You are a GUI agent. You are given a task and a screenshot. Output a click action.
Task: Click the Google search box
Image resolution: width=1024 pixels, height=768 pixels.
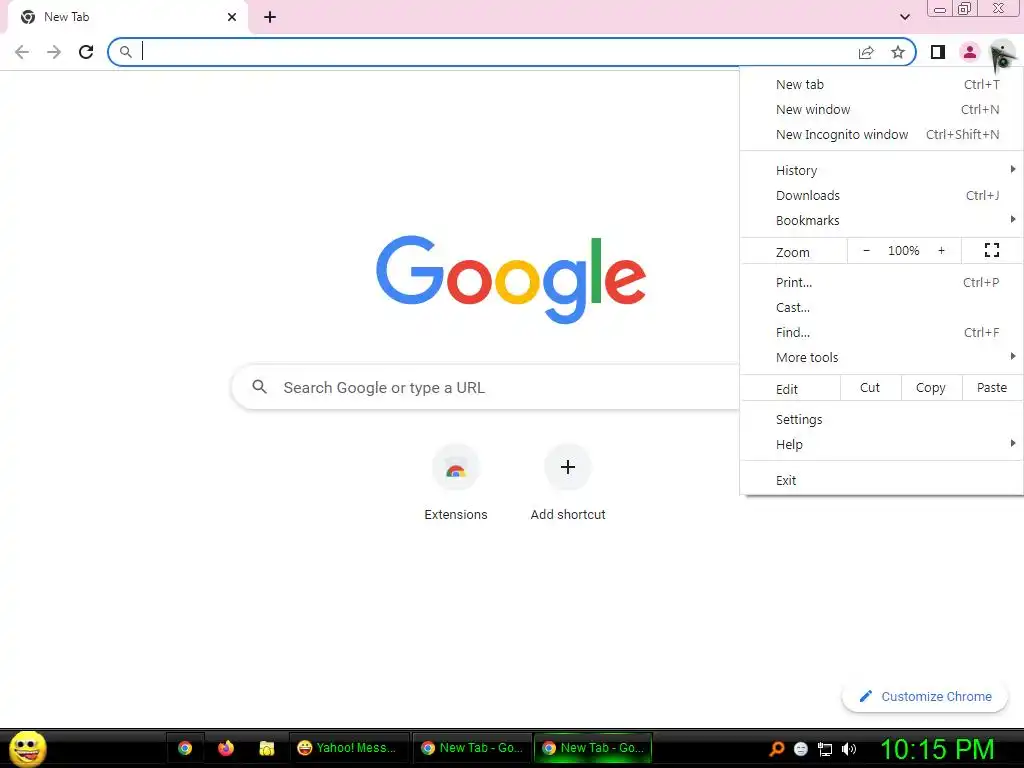pos(486,387)
